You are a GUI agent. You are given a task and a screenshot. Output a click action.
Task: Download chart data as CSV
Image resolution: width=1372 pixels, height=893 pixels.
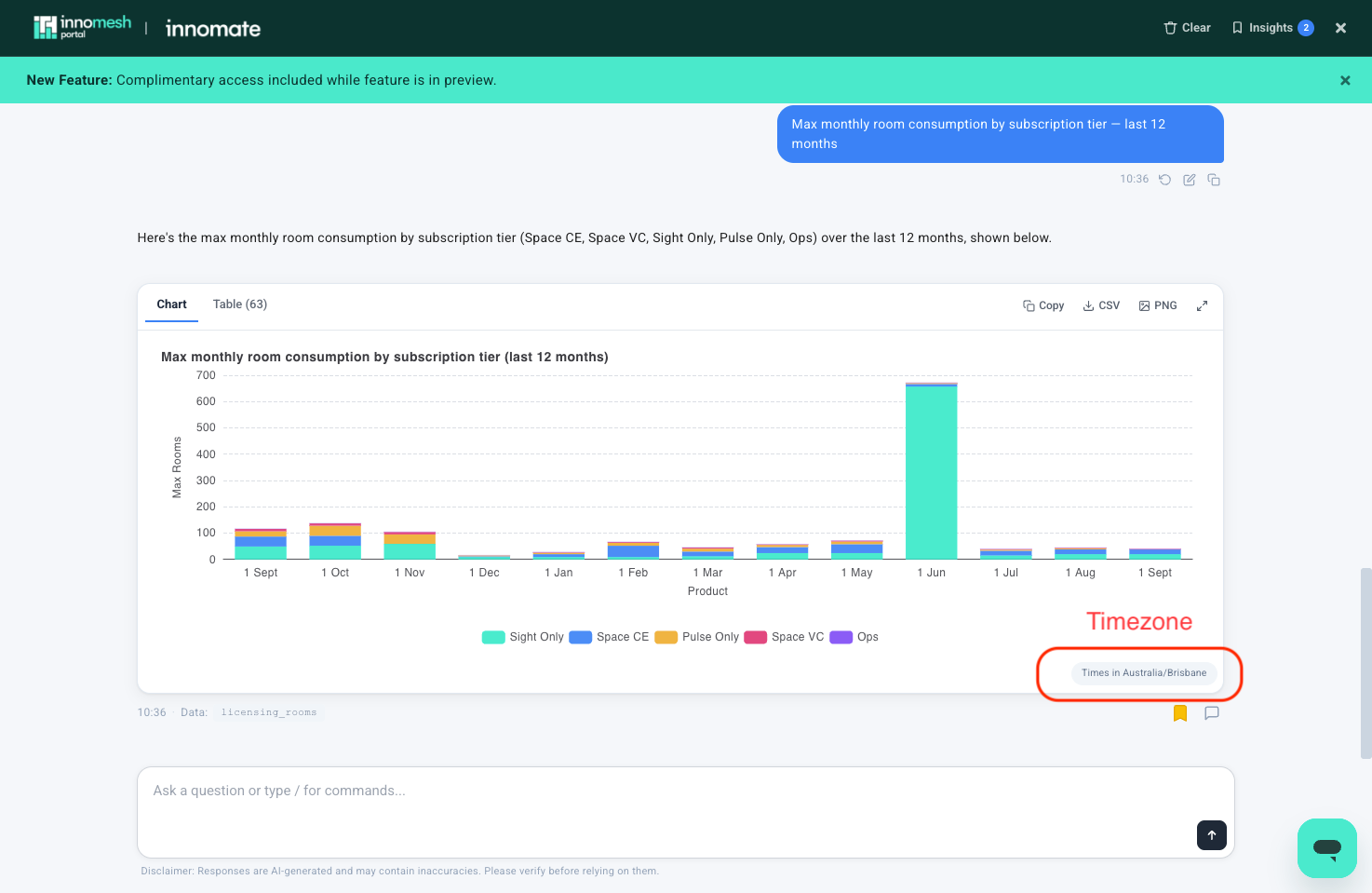tap(1101, 305)
